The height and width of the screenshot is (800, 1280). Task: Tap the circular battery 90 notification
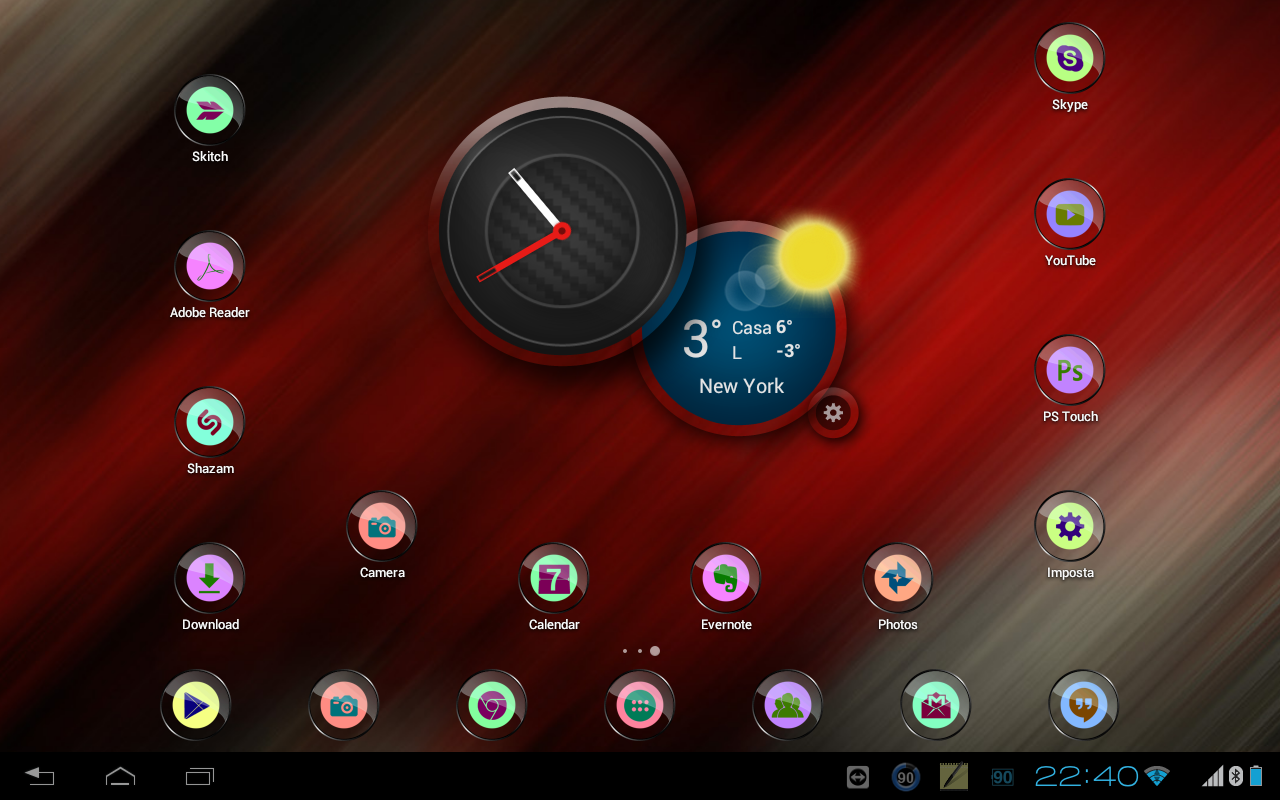pyautogui.click(x=906, y=777)
